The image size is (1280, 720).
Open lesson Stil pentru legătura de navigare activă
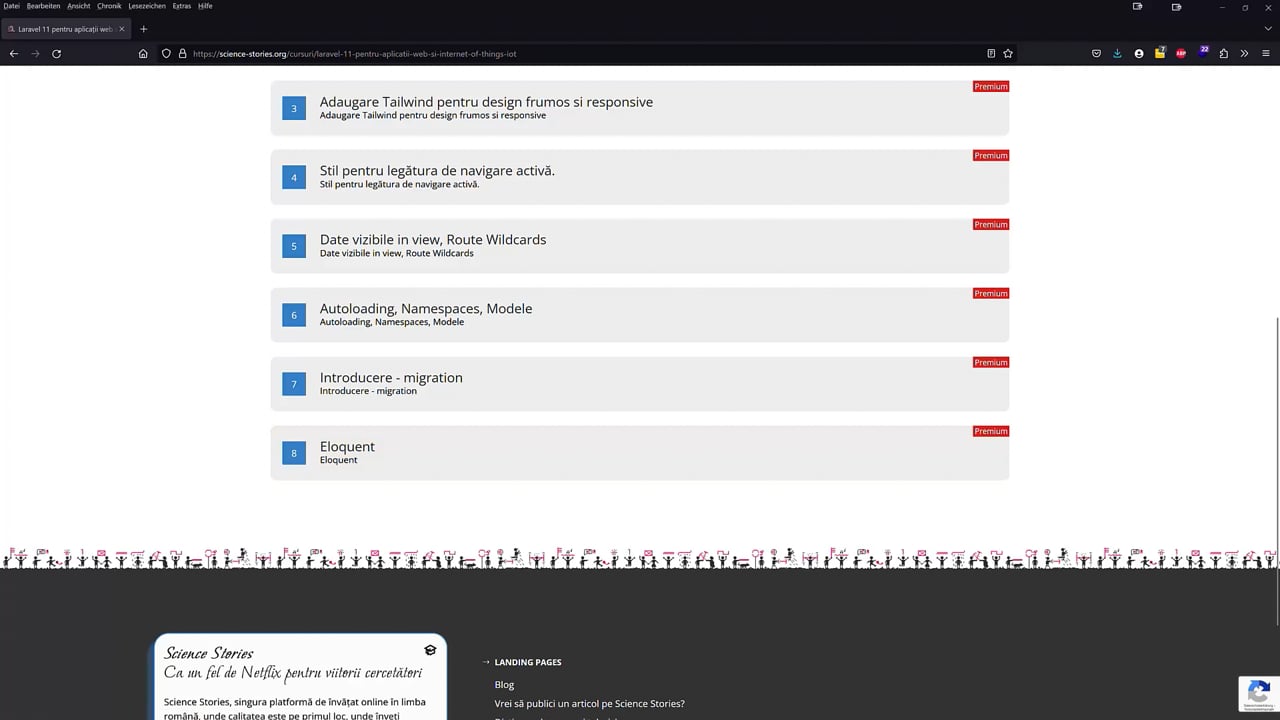click(x=640, y=177)
